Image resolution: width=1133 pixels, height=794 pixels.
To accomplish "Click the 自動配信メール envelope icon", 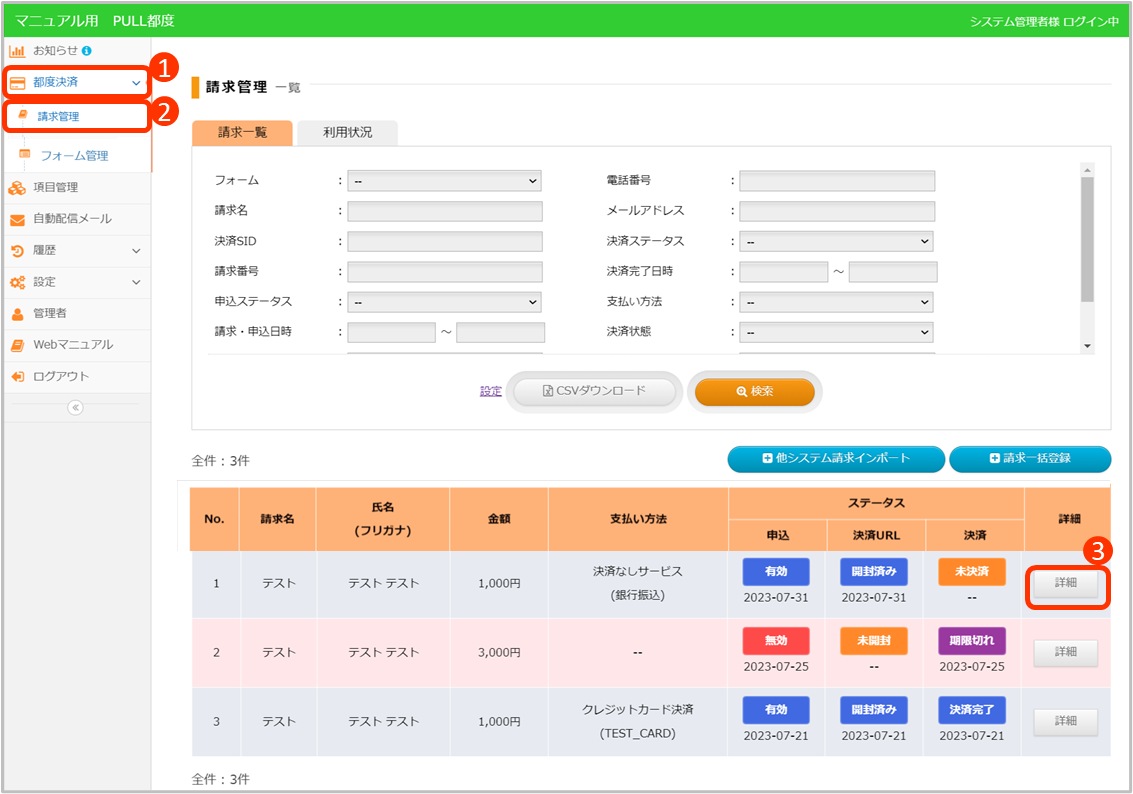I will [17, 219].
